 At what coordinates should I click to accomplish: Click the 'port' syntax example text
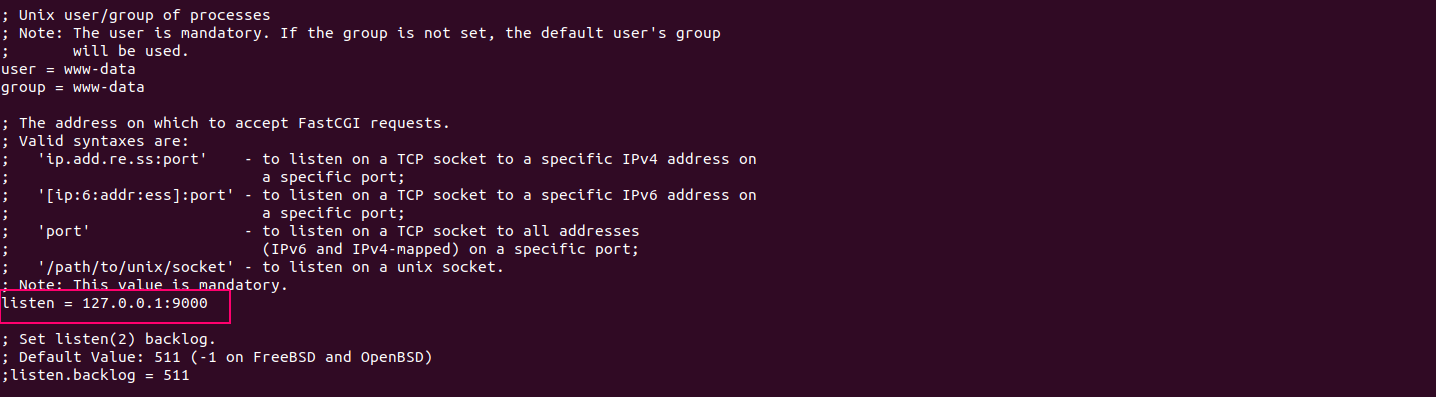point(64,231)
